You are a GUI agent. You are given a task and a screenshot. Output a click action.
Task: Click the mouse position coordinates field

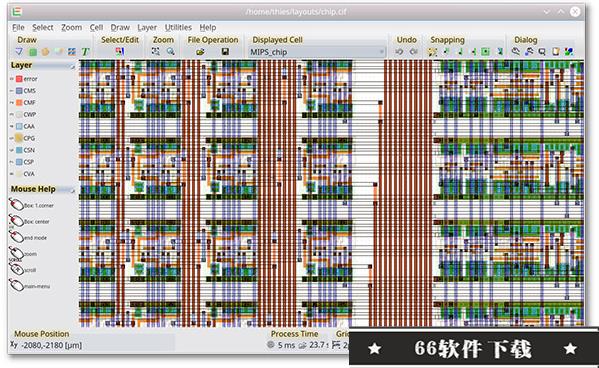[x=92, y=345]
